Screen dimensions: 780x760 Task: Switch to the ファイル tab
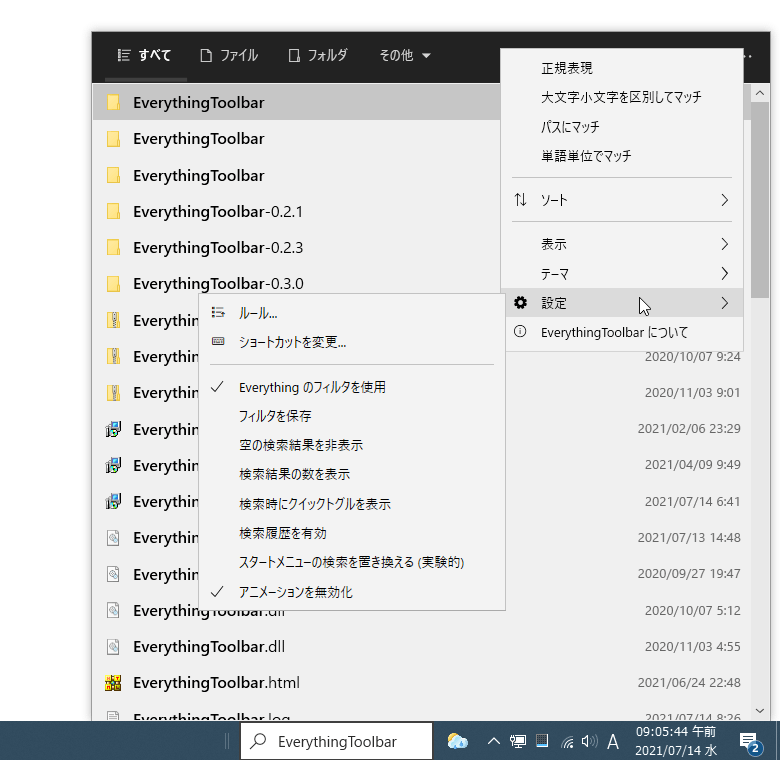click(x=229, y=55)
